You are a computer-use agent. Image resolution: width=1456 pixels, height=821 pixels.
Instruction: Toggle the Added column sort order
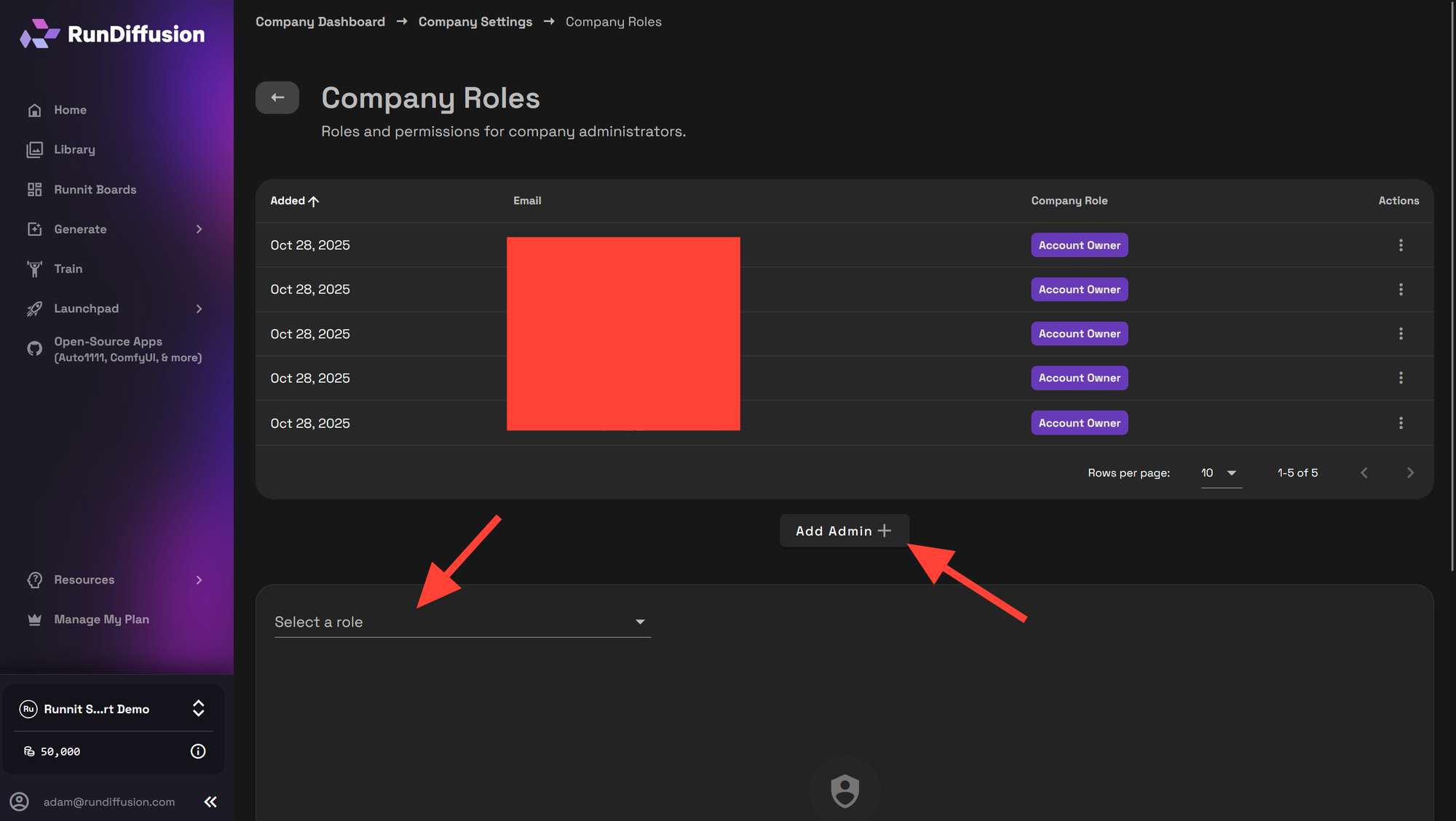pyautogui.click(x=294, y=200)
